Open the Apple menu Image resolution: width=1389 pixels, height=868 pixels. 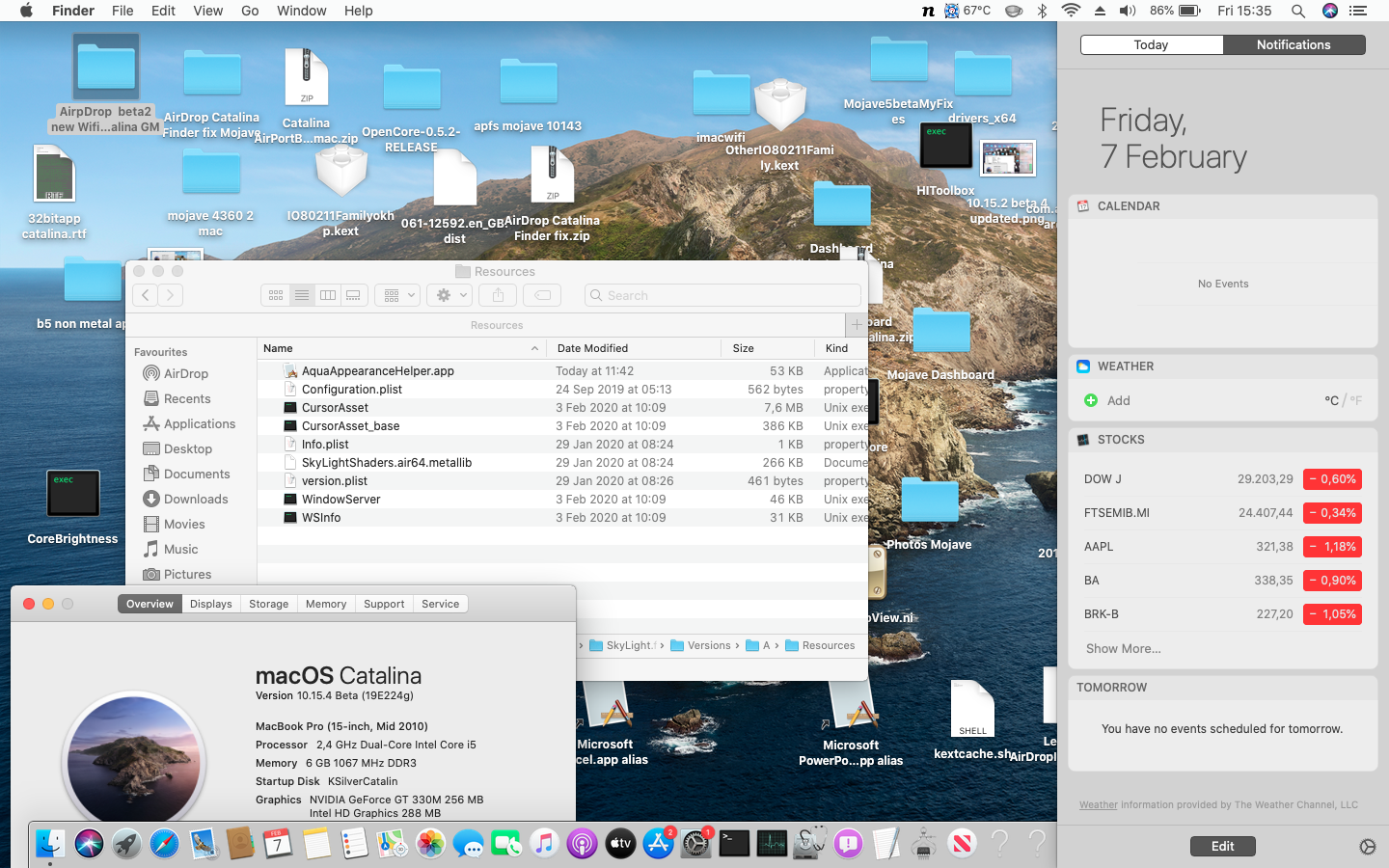click(26, 11)
